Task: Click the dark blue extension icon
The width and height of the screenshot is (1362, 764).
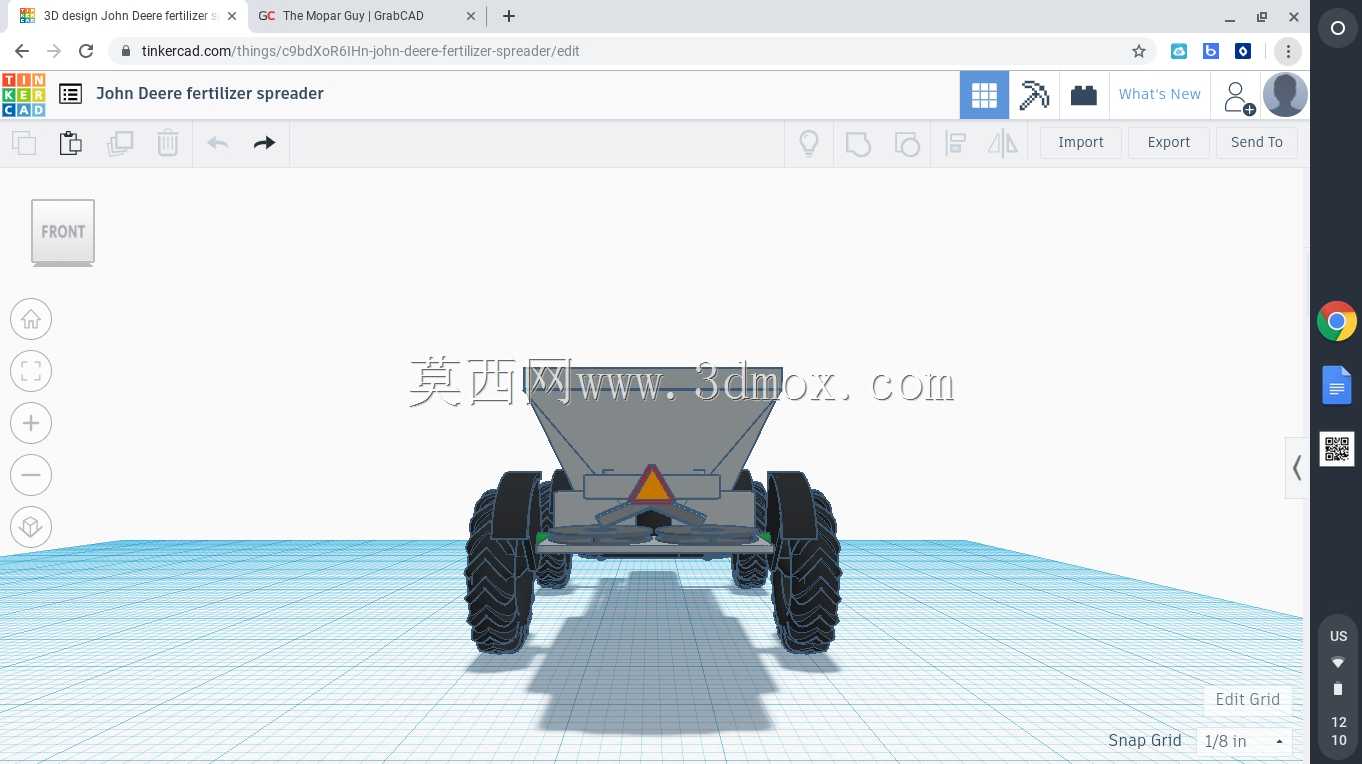Action: point(1243,51)
